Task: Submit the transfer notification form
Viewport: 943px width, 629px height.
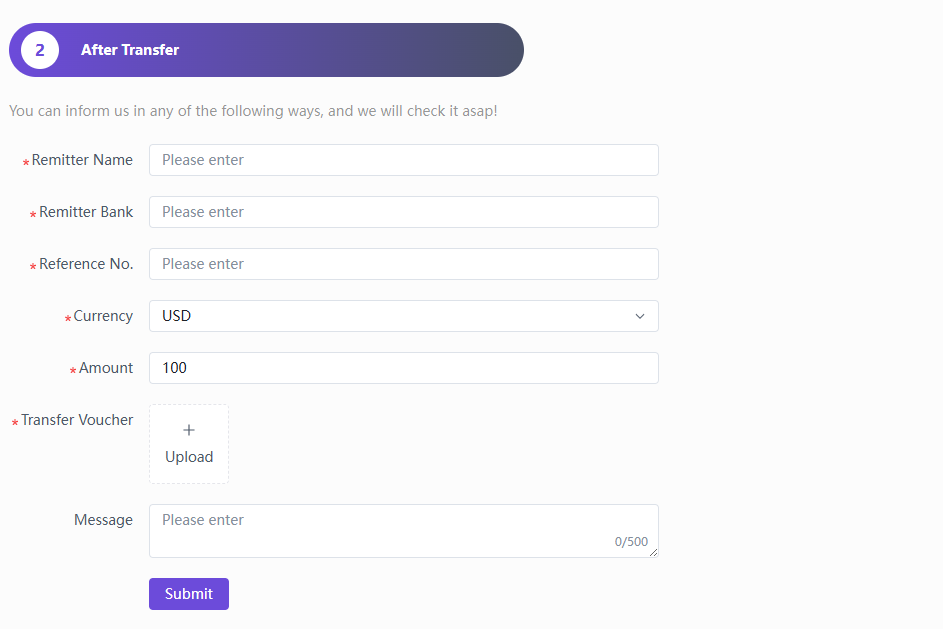Action: [x=189, y=594]
